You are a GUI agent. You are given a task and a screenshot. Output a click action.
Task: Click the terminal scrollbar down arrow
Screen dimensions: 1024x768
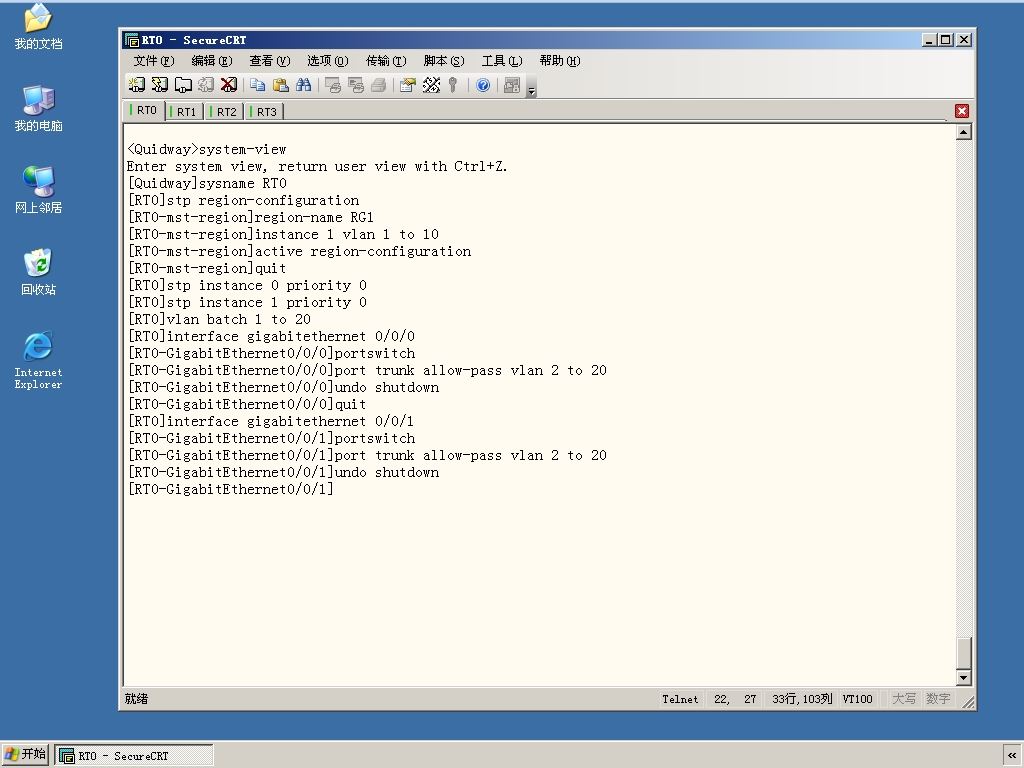click(963, 677)
